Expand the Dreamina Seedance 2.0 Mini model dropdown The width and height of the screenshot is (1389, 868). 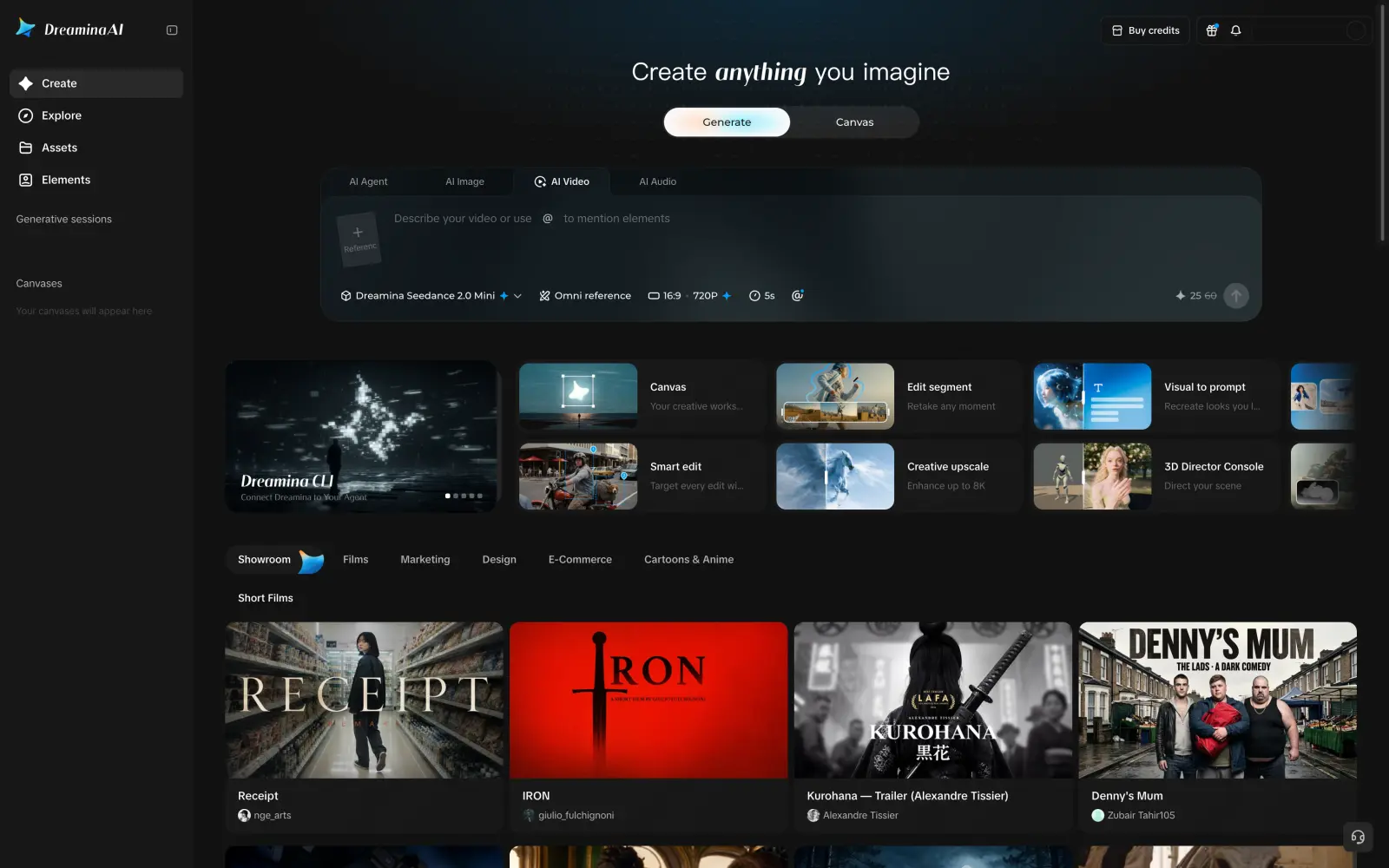click(x=431, y=296)
